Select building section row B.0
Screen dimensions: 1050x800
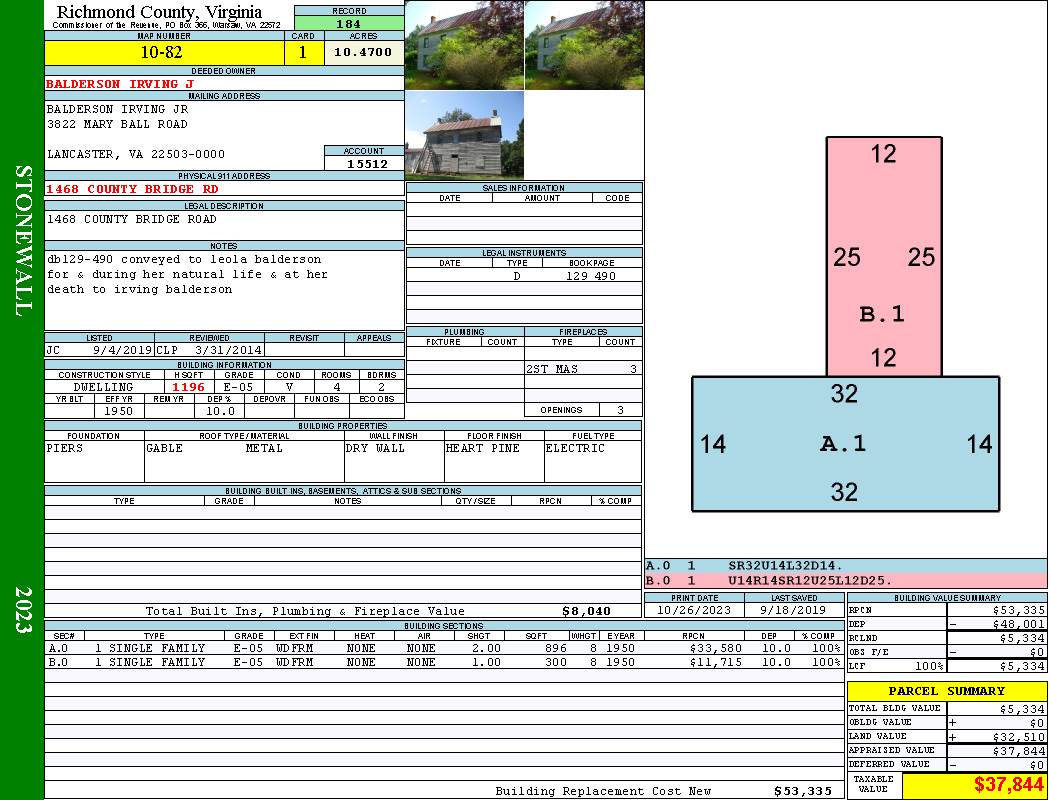(x=445, y=662)
